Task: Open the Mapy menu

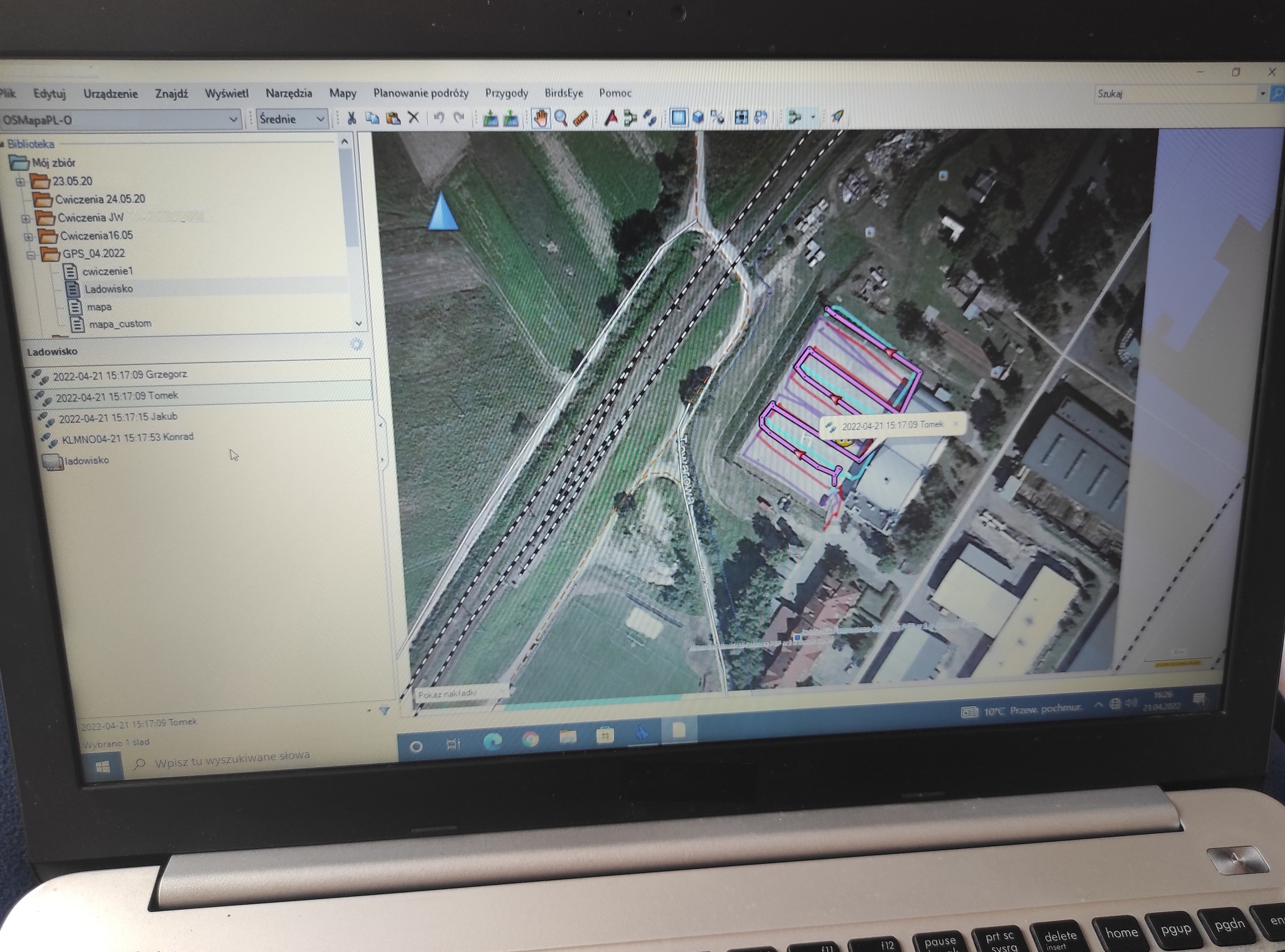Action: click(342, 93)
